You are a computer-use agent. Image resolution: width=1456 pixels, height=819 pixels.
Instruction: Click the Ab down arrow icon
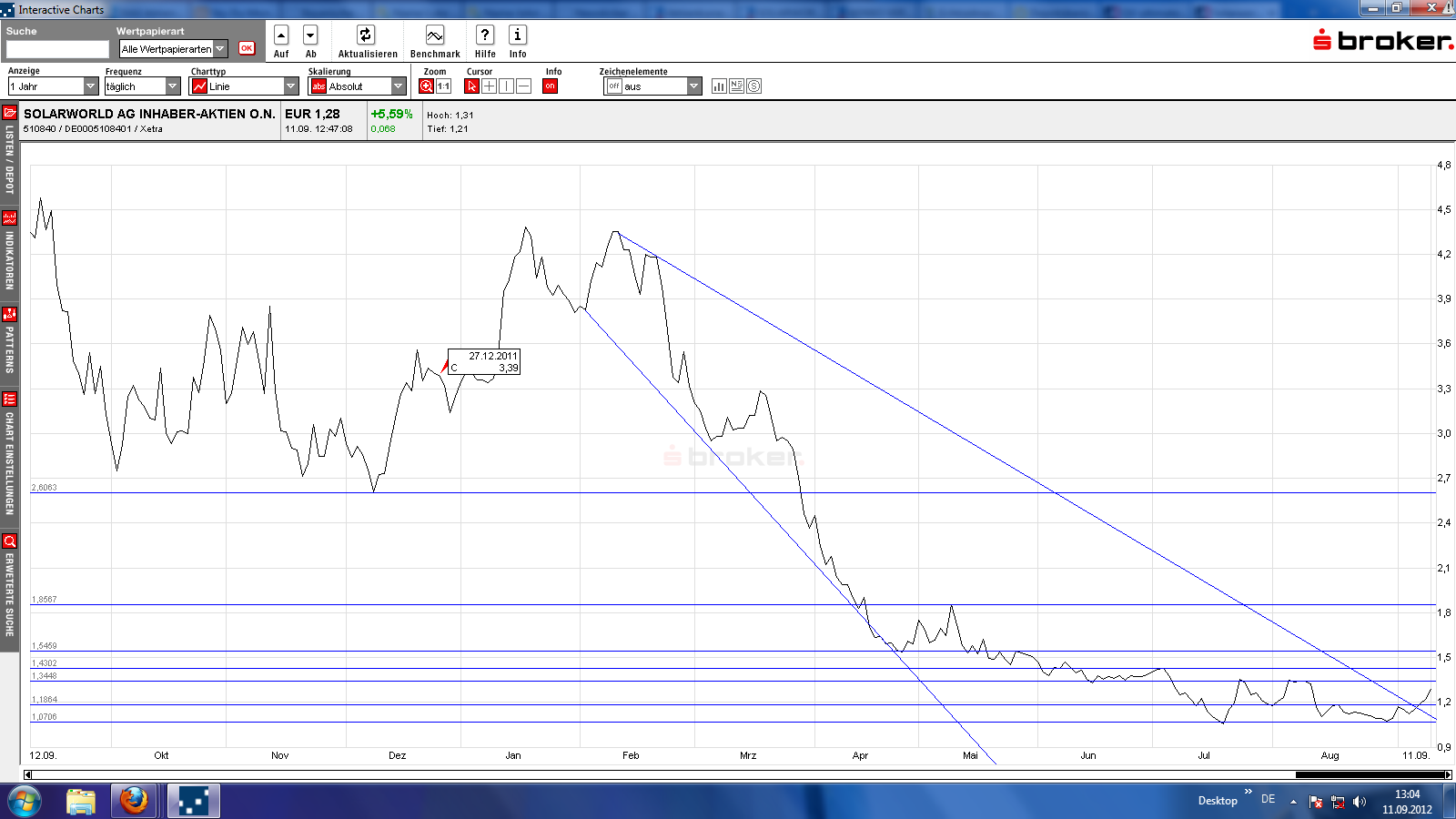310,35
